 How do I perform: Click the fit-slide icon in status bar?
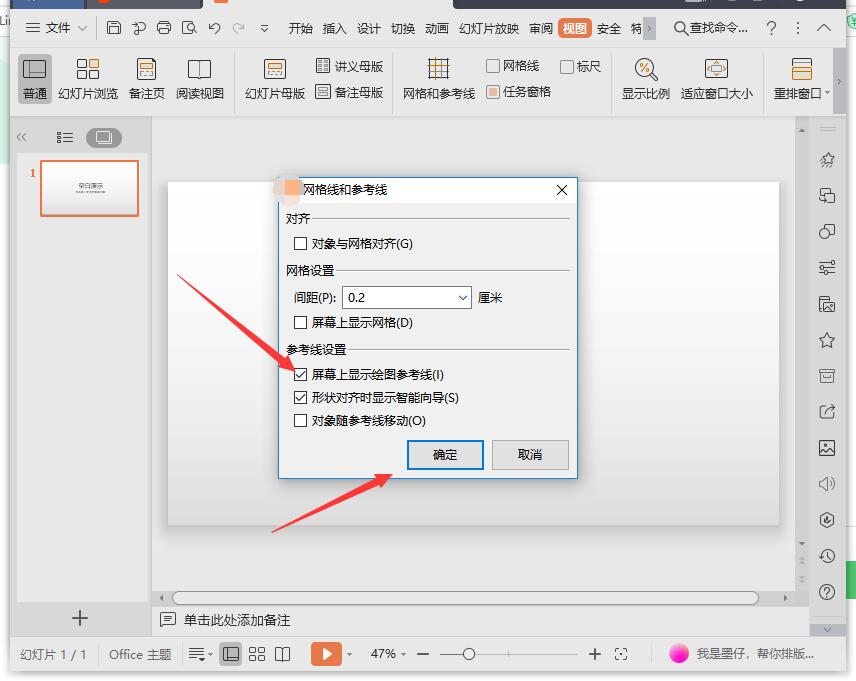coord(621,654)
